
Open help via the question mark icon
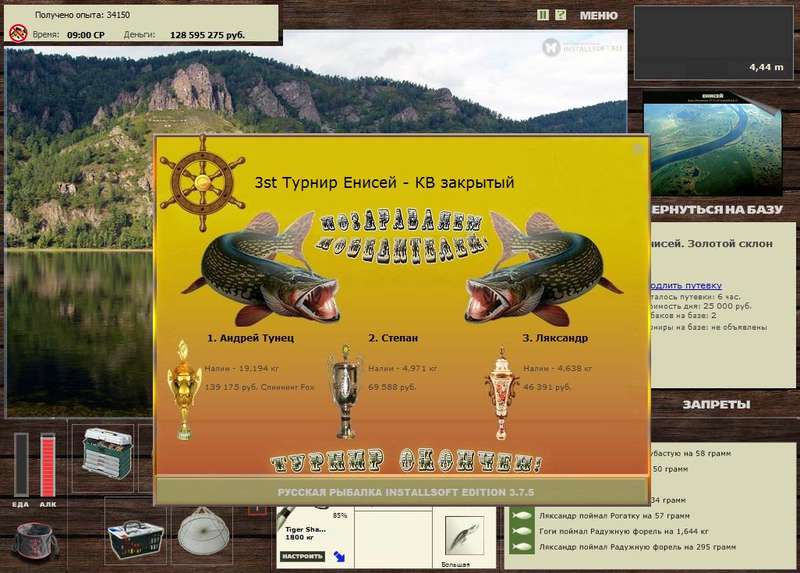(x=560, y=15)
